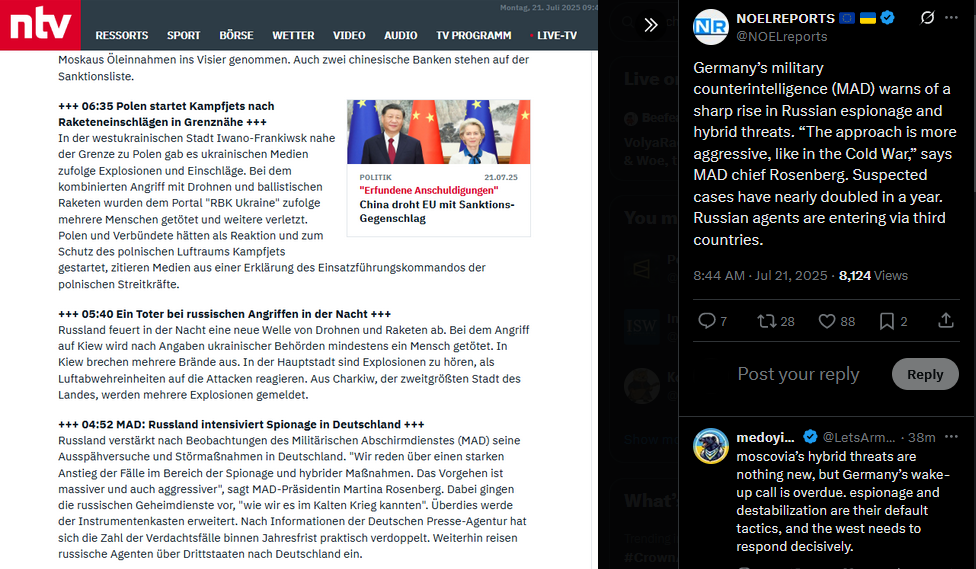Open the SPORT section
Screen dimensions: 976x569
(x=184, y=35)
